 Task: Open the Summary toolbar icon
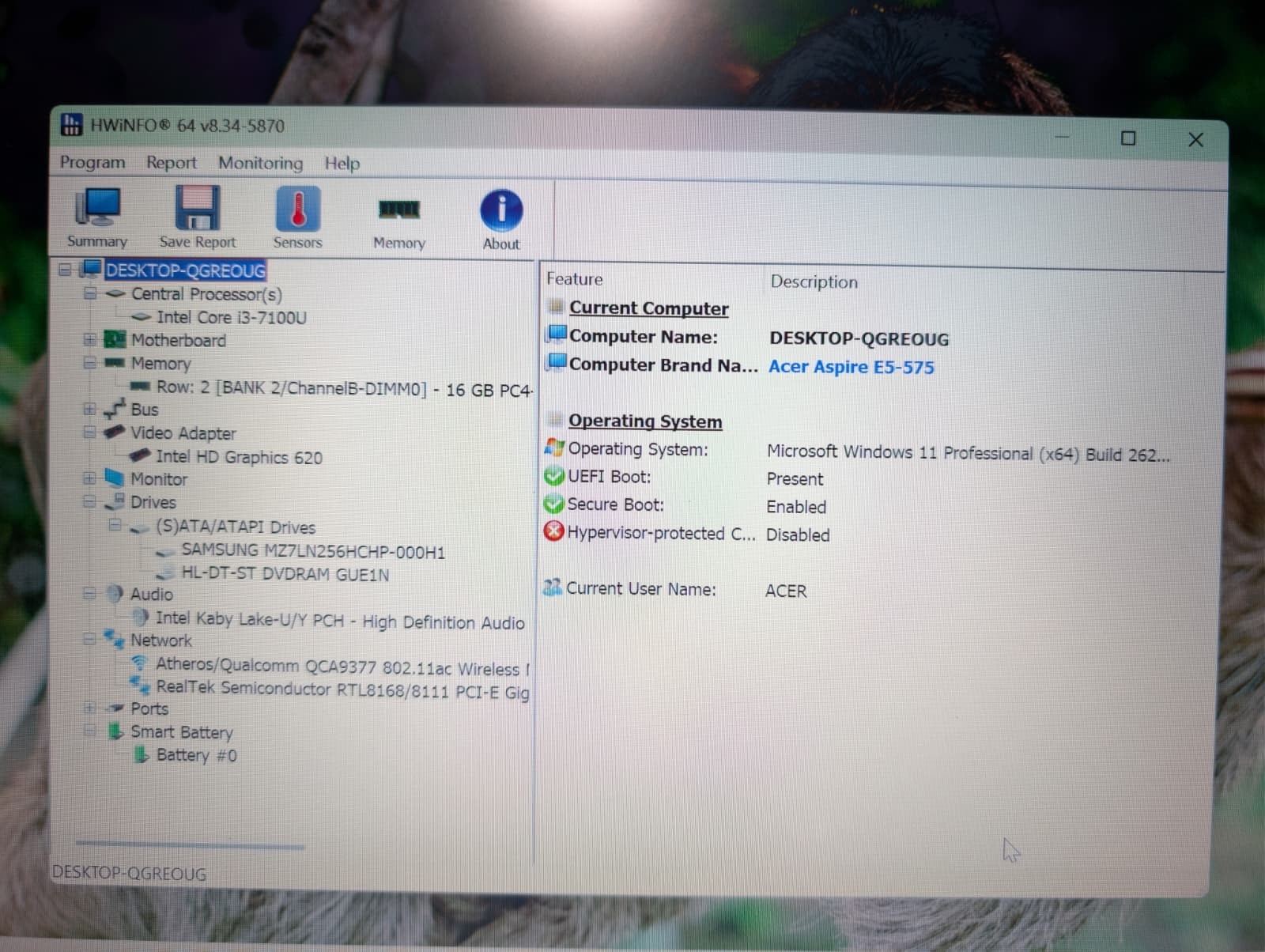[x=97, y=217]
